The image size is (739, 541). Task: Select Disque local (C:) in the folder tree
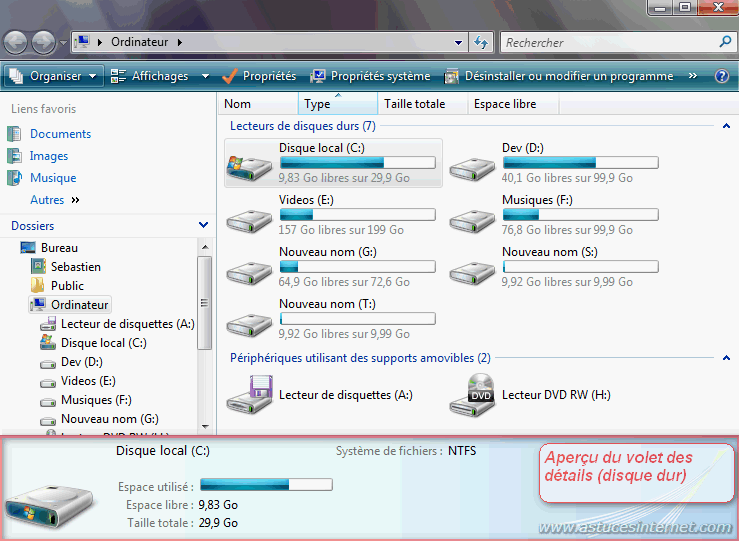[104, 343]
